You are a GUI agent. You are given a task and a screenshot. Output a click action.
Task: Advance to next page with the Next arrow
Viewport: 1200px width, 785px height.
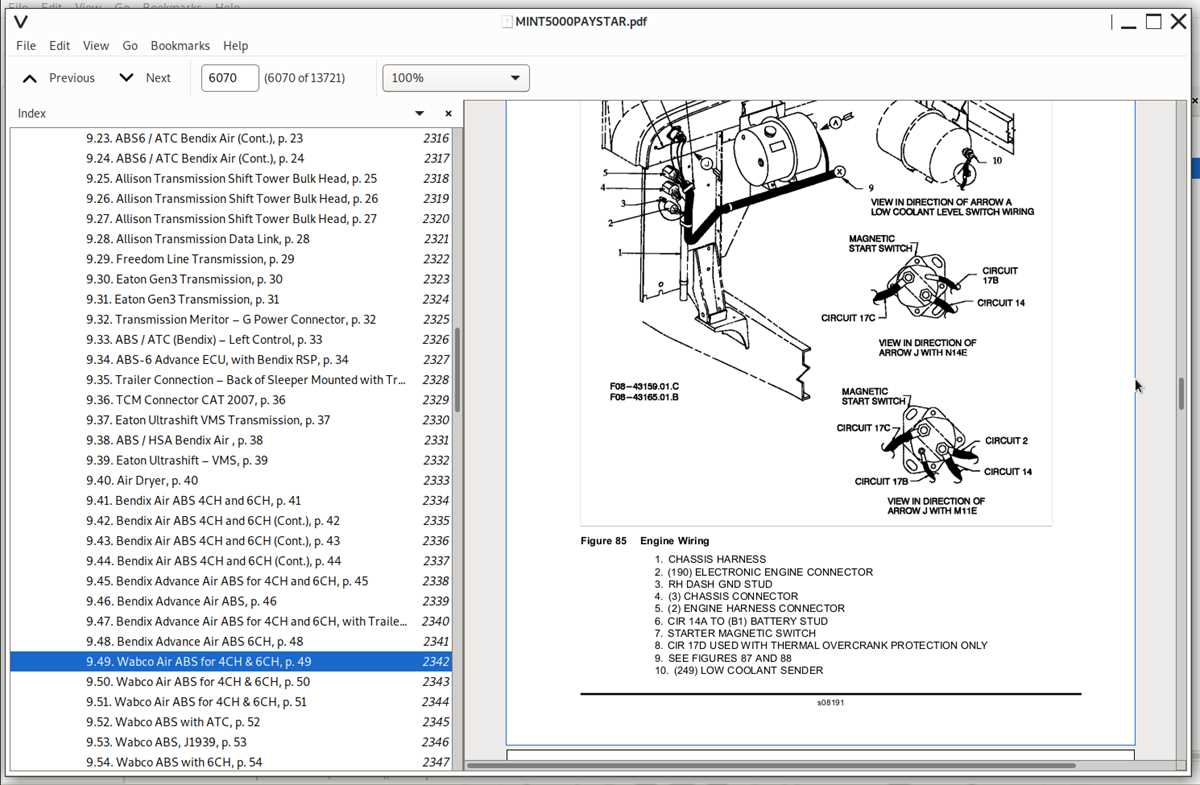click(145, 78)
